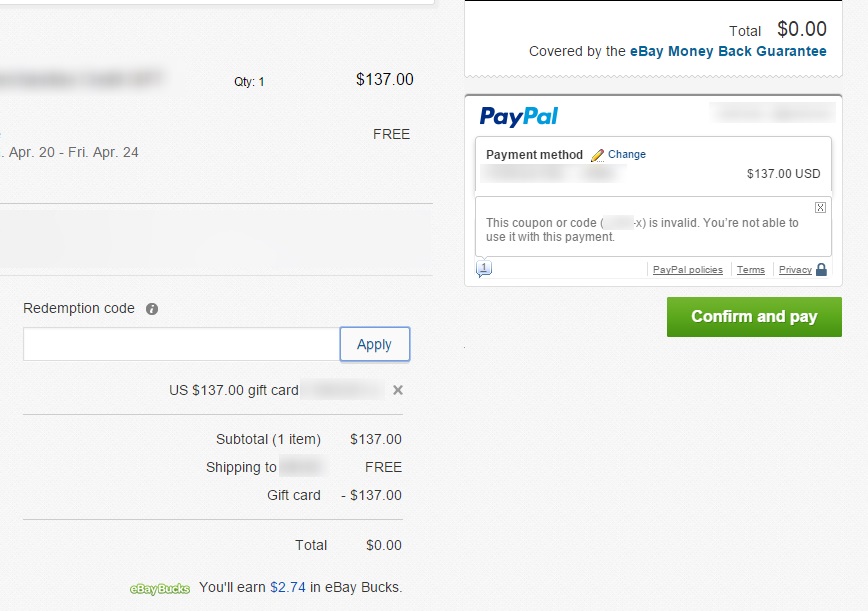Image resolution: width=868 pixels, height=611 pixels.
Task: Click the $2.74 eBay Bucks amount
Action: pos(288,587)
